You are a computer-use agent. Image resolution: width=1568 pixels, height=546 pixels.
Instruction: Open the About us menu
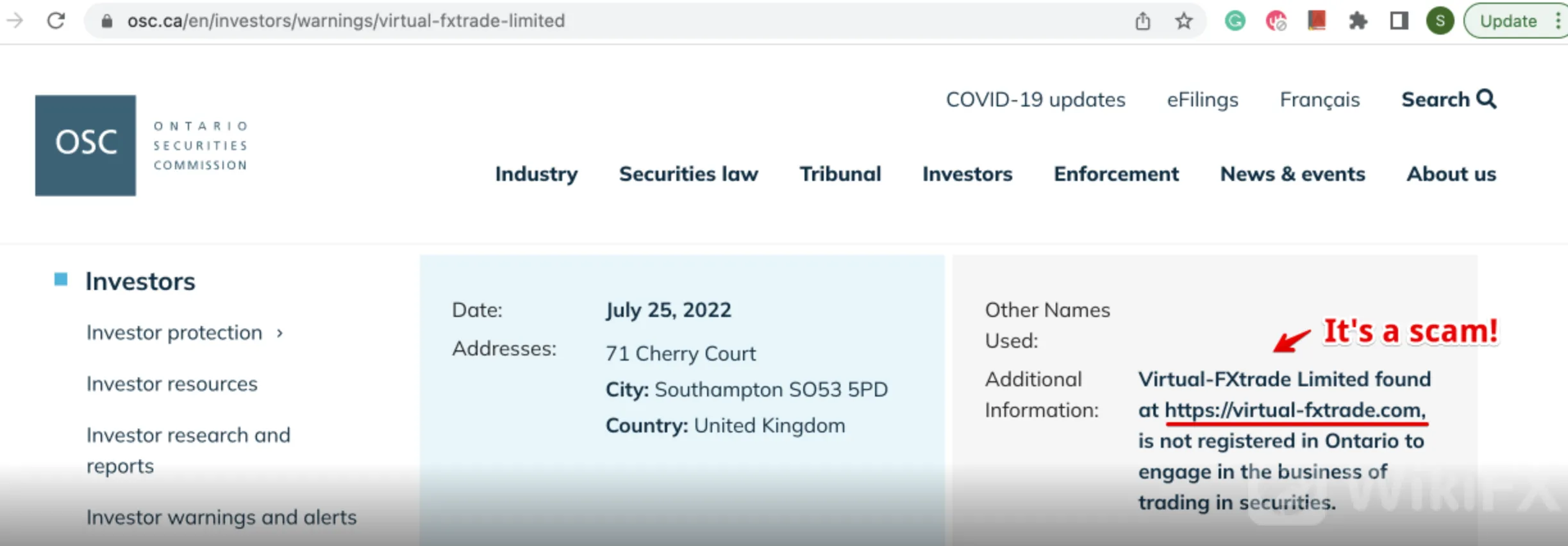1451,174
